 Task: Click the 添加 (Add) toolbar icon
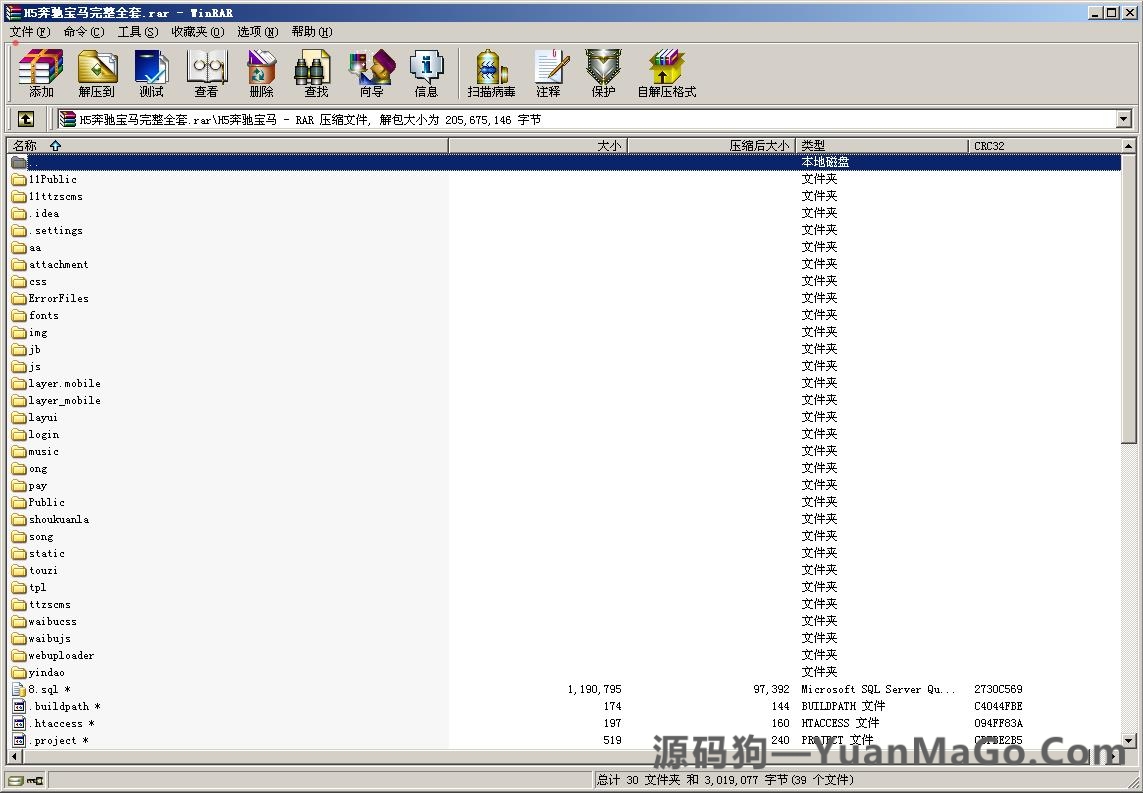(41, 74)
